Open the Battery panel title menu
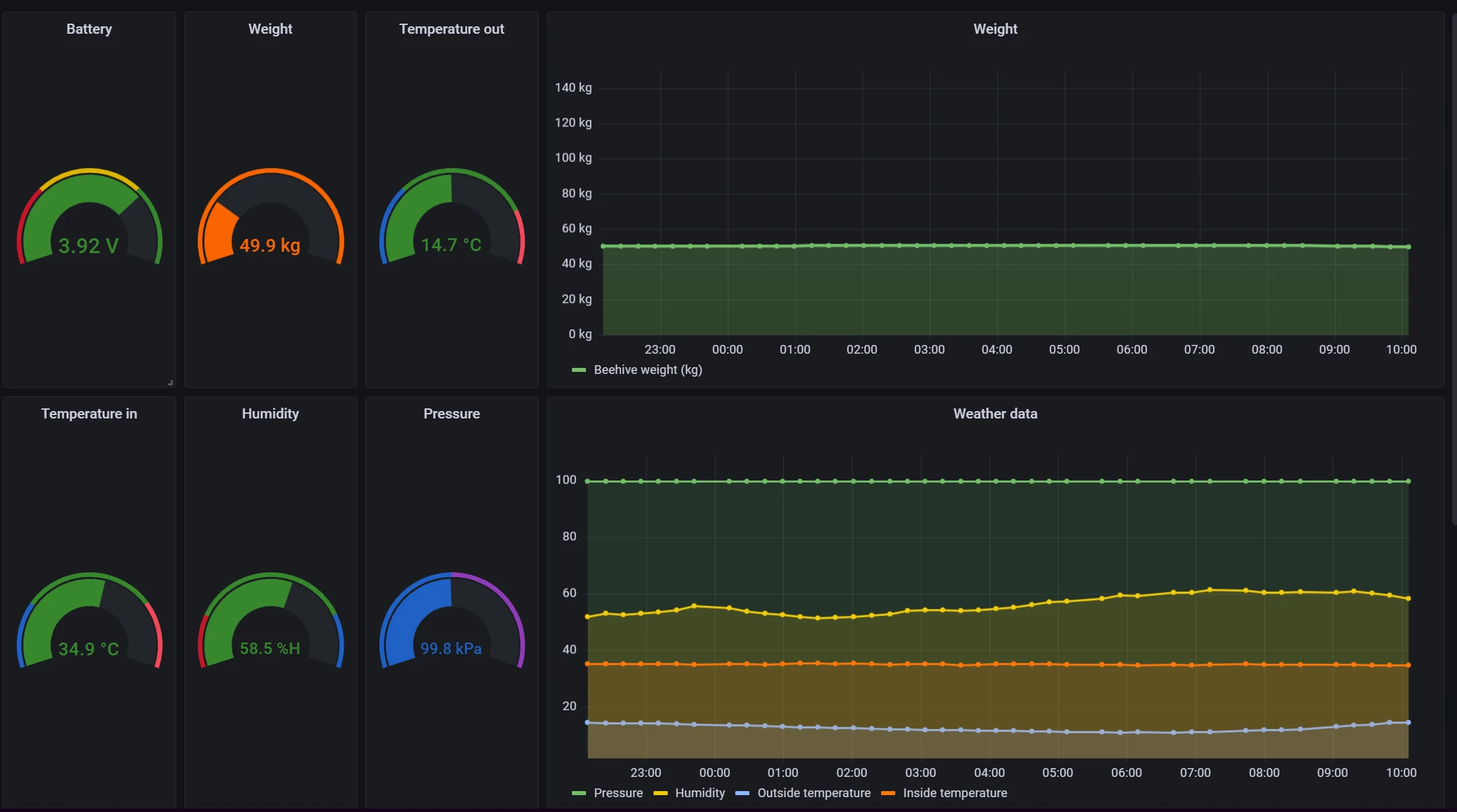The height and width of the screenshot is (812, 1457). click(x=89, y=29)
